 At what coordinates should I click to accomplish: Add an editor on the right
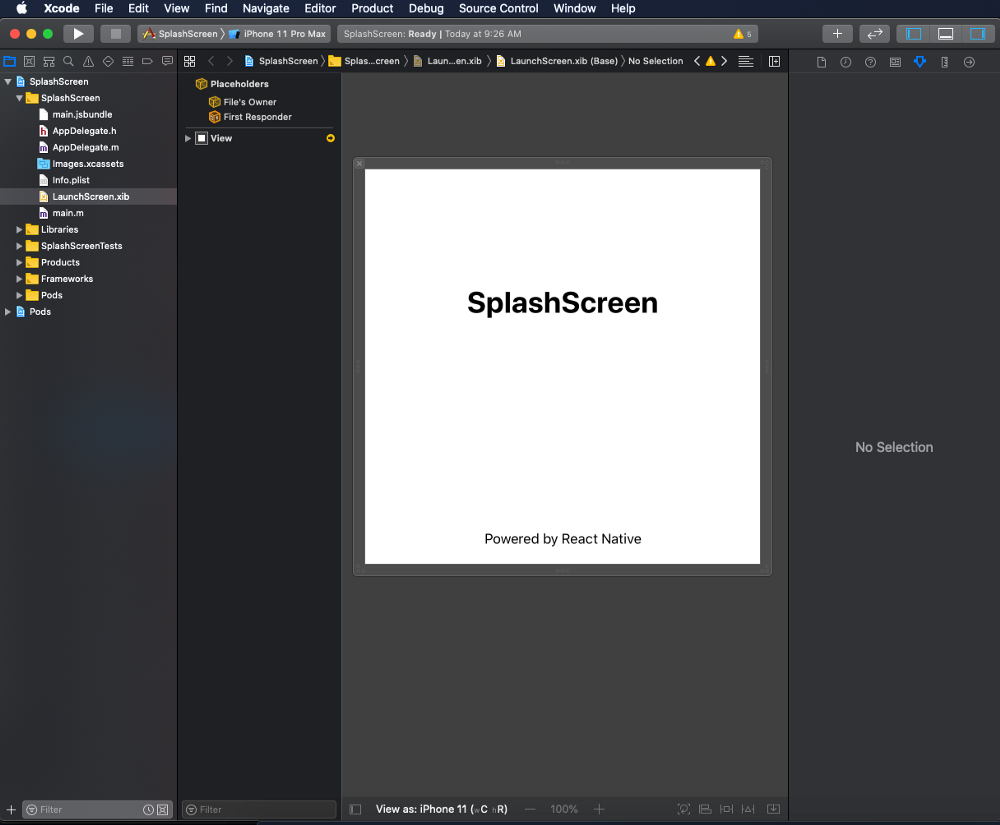[x=774, y=61]
